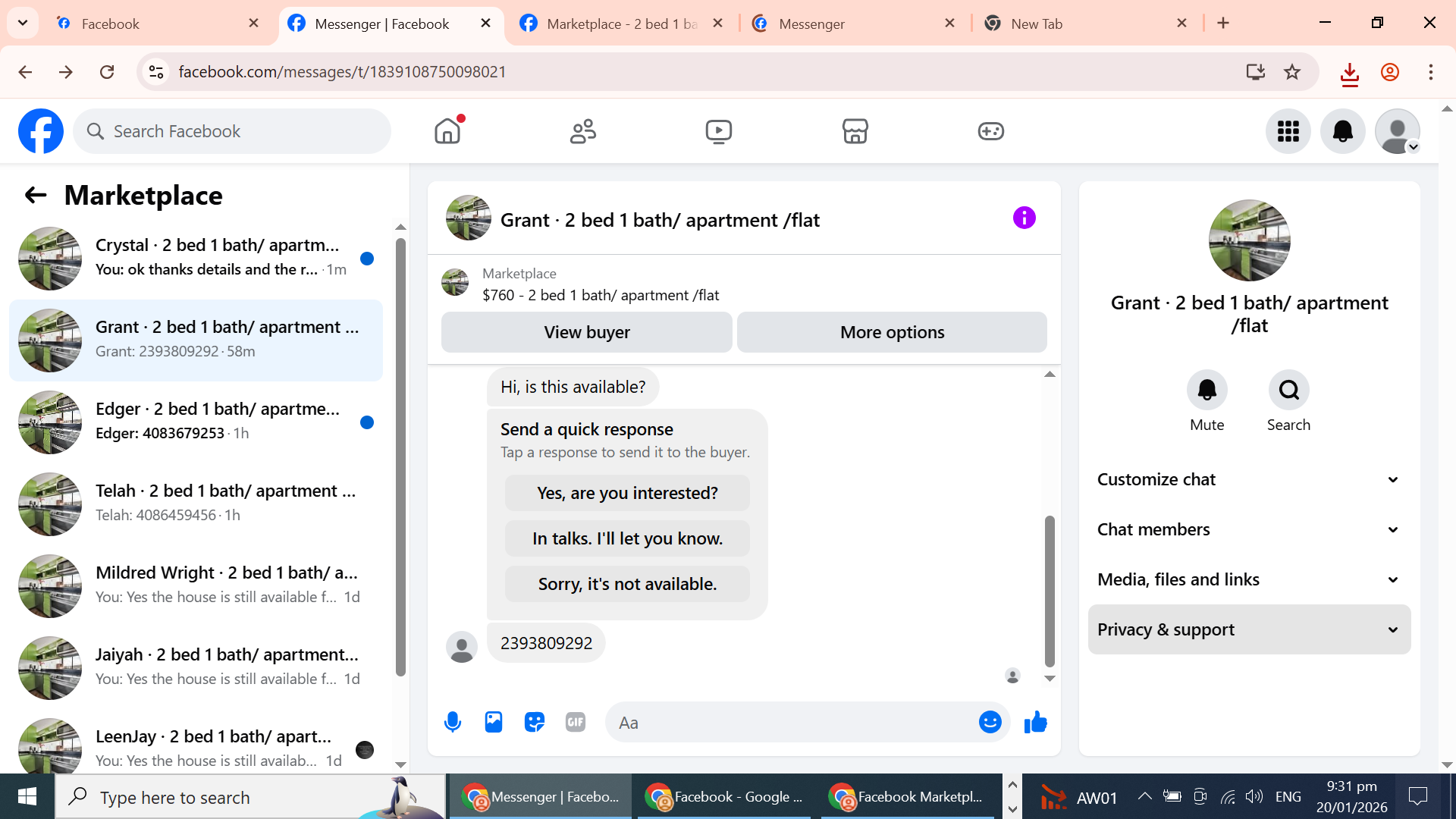Screen dimensions: 1456x819
Task: Open Crystal's conversation
Action: coord(196,258)
